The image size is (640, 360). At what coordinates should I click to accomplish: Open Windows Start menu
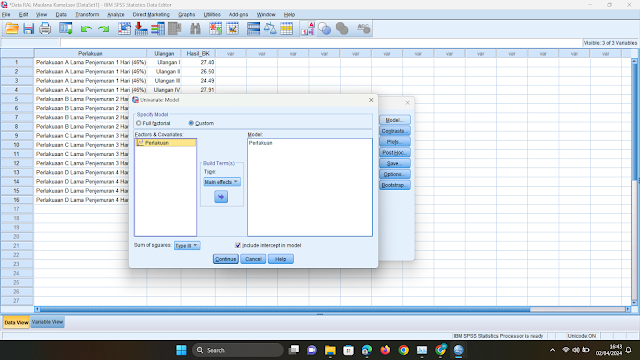tap(181, 350)
